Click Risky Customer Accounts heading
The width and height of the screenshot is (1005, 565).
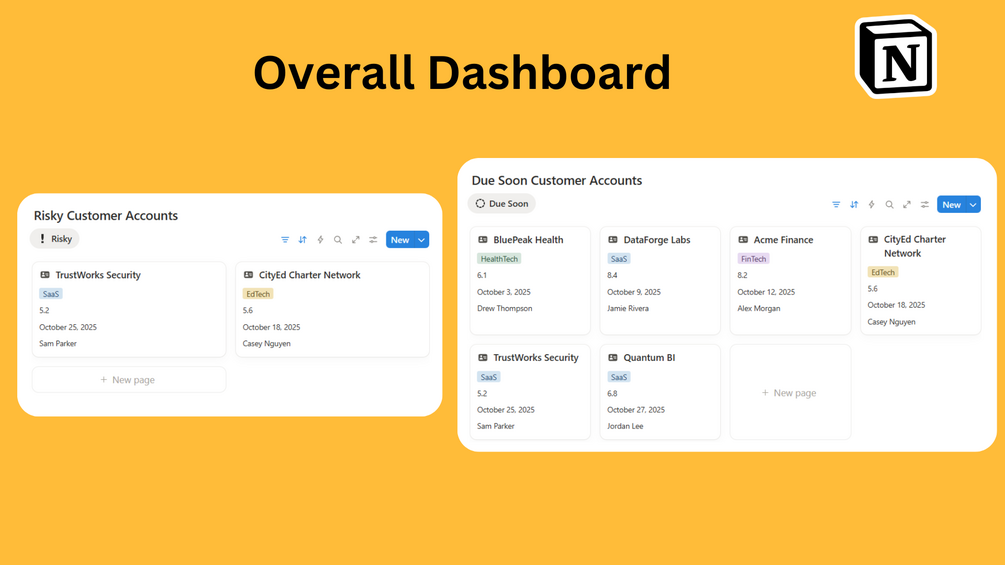point(106,216)
